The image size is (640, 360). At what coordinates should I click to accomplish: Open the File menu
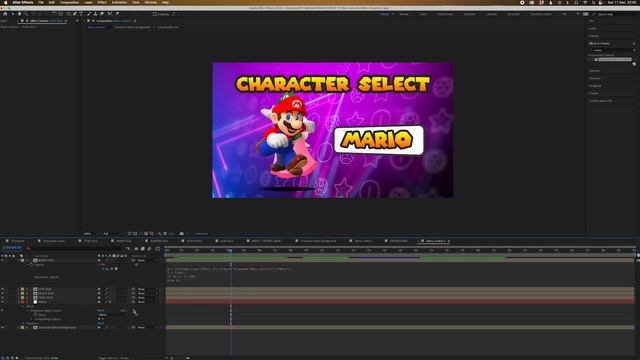pyautogui.click(x=41, y=2)
